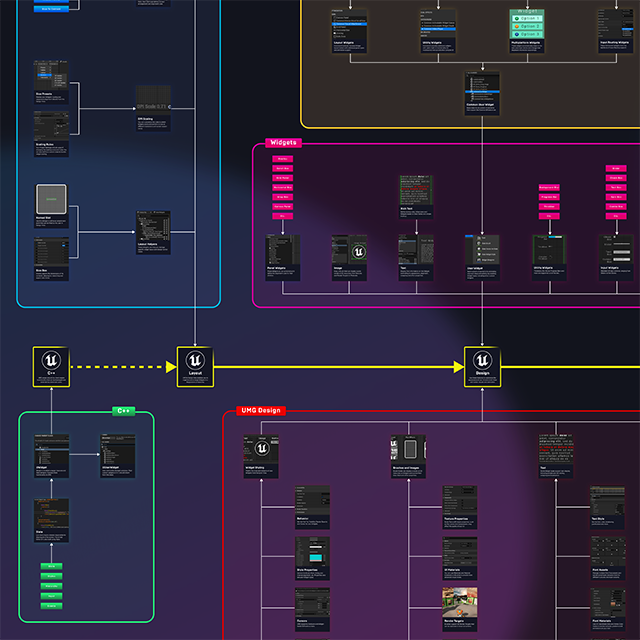Click the C++ Unreal node icon

(x=49, y=364)
